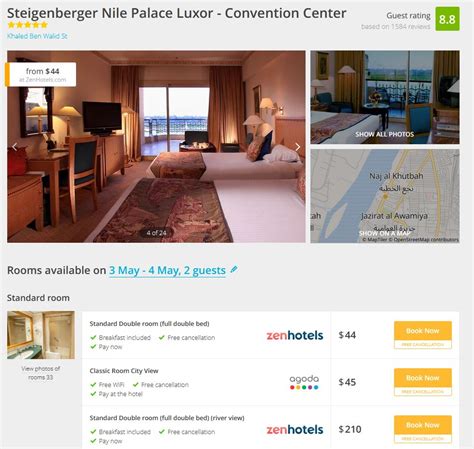This screenshot has width=474, height=449.
Task: Click the zenhotels logo for river view room
Action: coord(295,429)
